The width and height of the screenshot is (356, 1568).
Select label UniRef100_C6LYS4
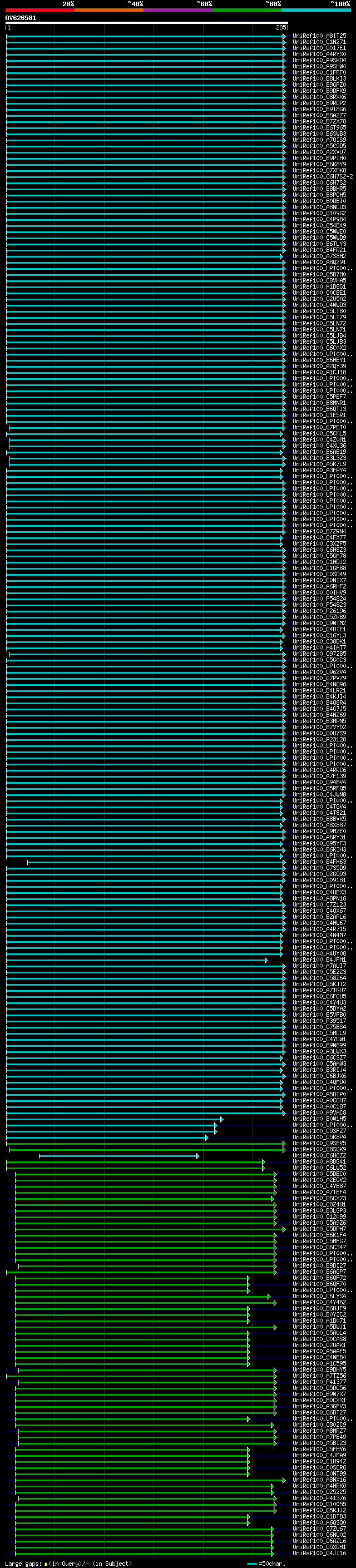(x=319, y=1296)
